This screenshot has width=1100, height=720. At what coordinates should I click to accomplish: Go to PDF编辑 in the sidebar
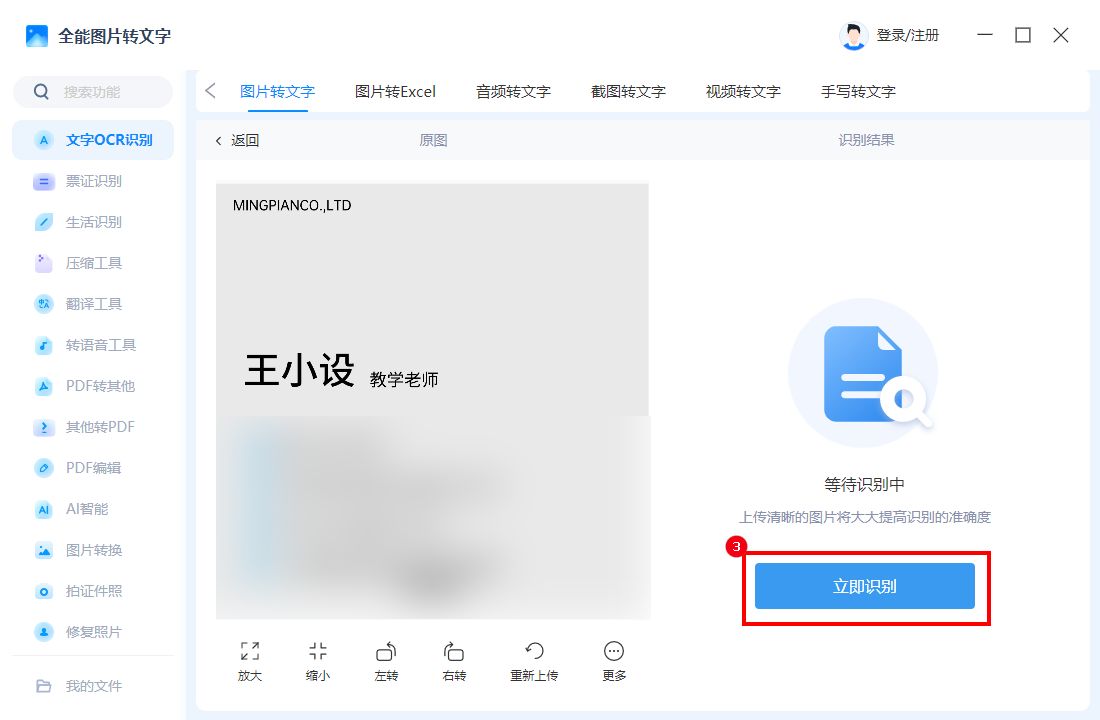coord(93,468)
